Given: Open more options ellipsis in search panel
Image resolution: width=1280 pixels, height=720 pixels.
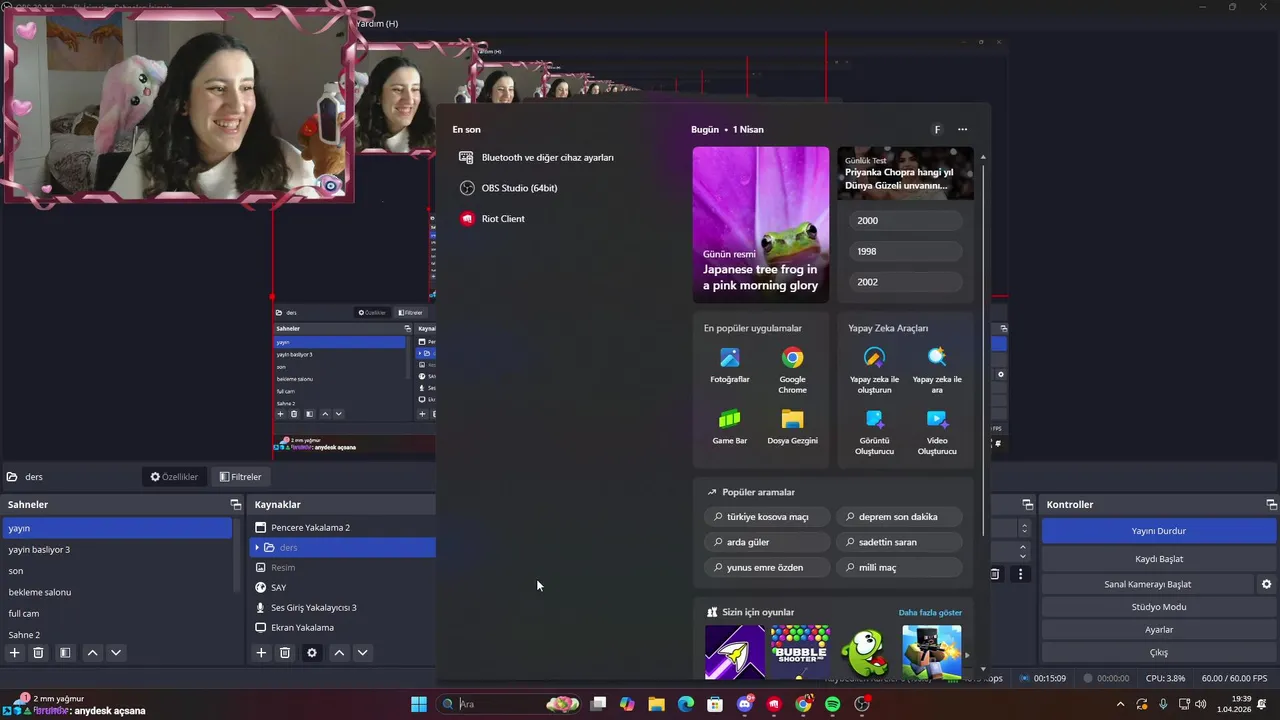Looking at the screenshot, I should (x=962, y=129).
